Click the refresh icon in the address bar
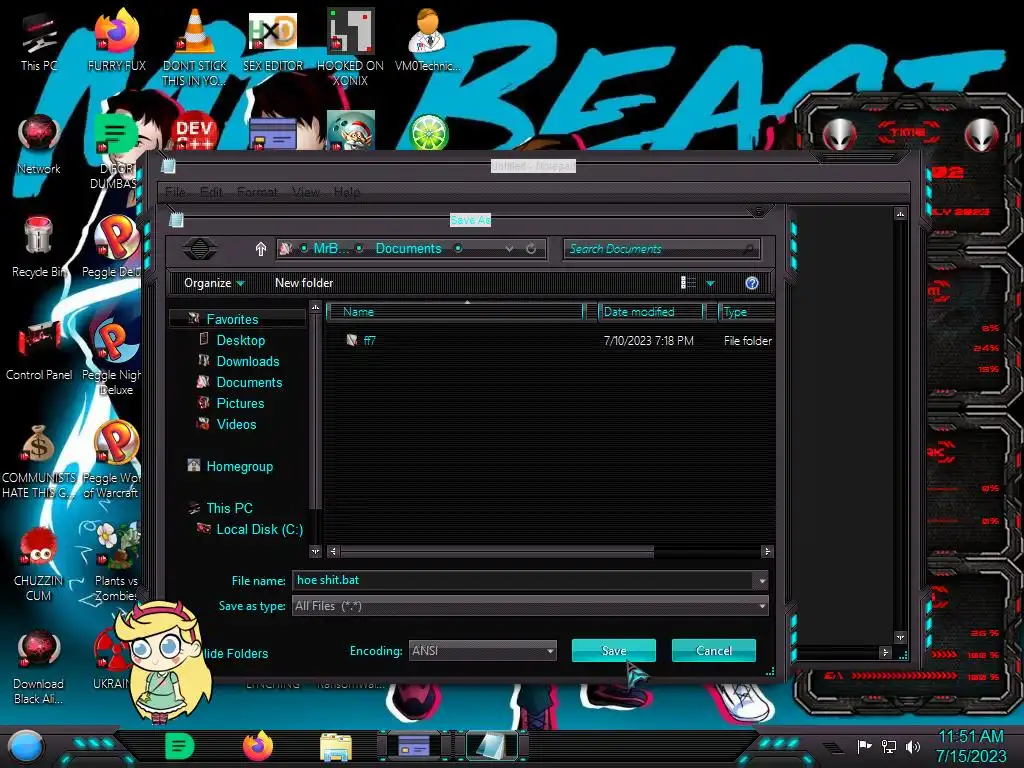Image resolution: width=1024 pixels, height=768 pixels. tap(531, 249)
